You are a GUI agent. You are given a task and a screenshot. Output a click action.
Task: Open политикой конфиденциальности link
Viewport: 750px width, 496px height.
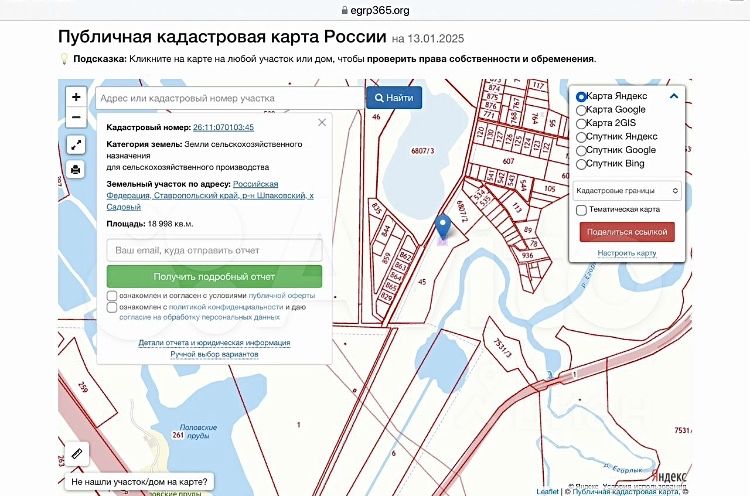pos(226,307)
